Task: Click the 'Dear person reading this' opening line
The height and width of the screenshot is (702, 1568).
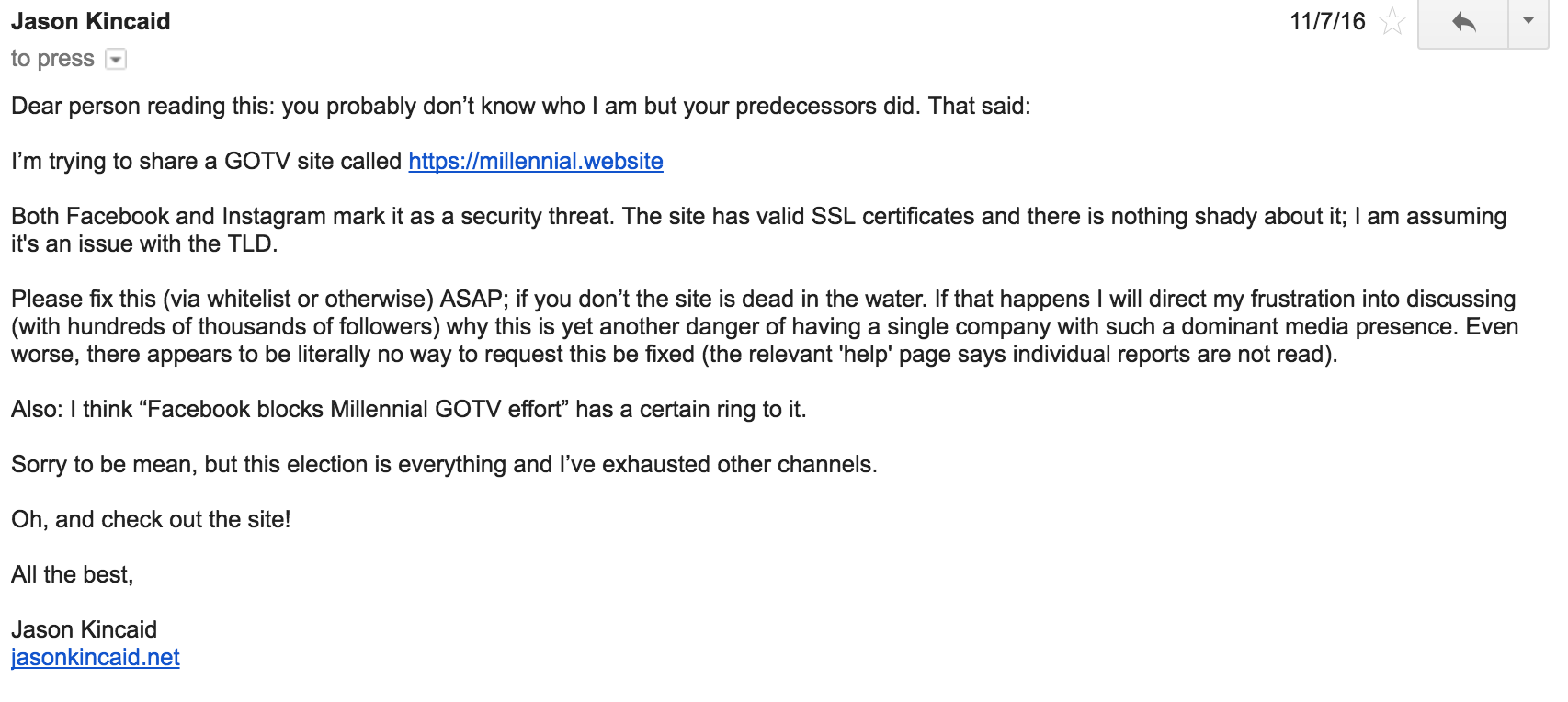Action: coord(521,106)
